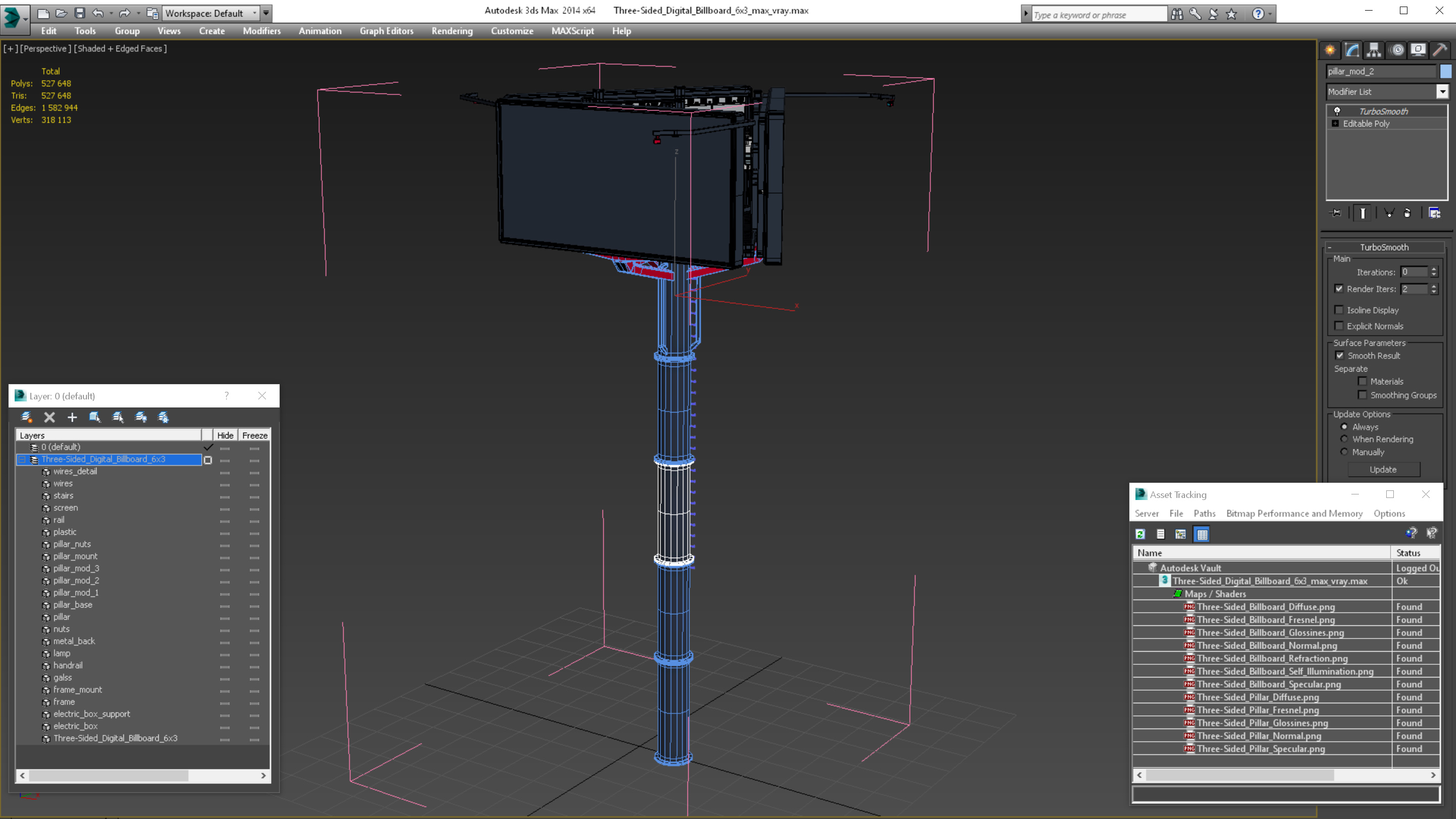Open the Rendering menu

pyautogui.click(x=451, y=31)
